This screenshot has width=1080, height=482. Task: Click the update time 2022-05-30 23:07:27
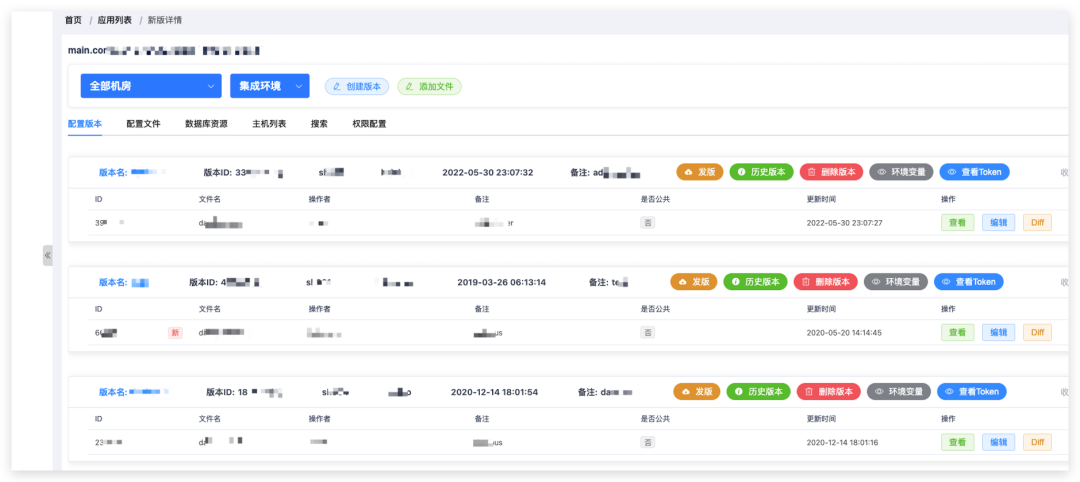click(x=844, y=222)
